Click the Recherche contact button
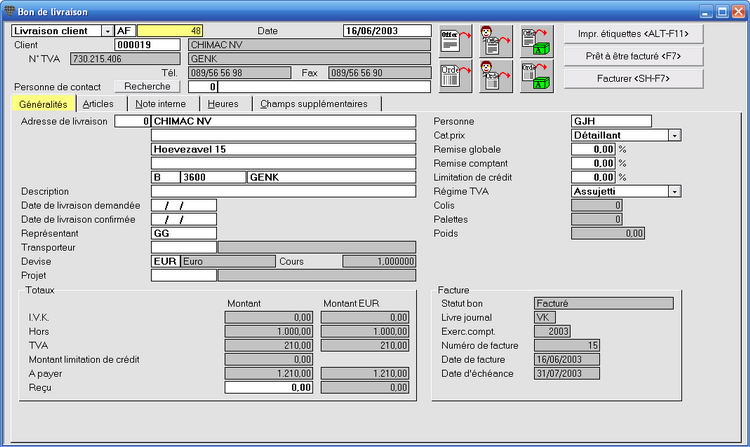The width and height of the screenshot is (750, 447). tap(147, 87)
